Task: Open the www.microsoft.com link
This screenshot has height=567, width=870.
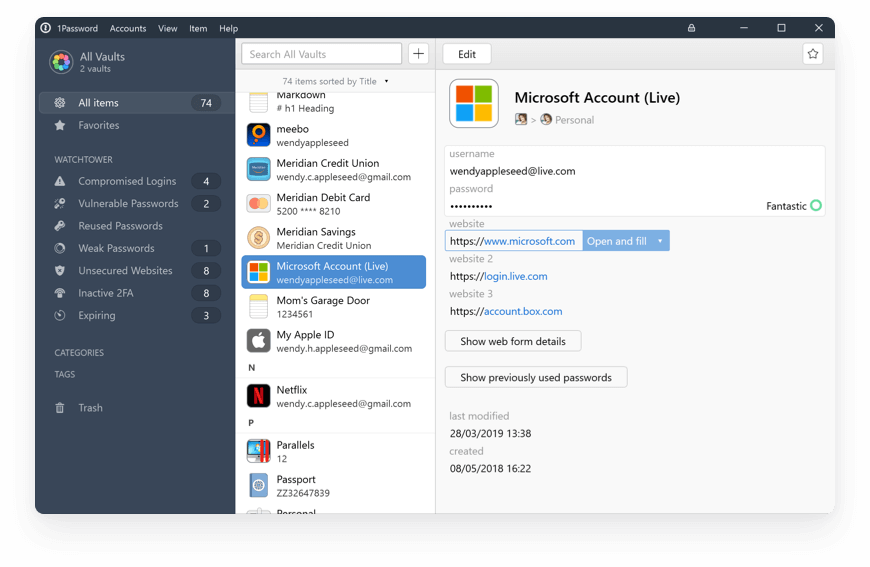Action: pos(529,241)
